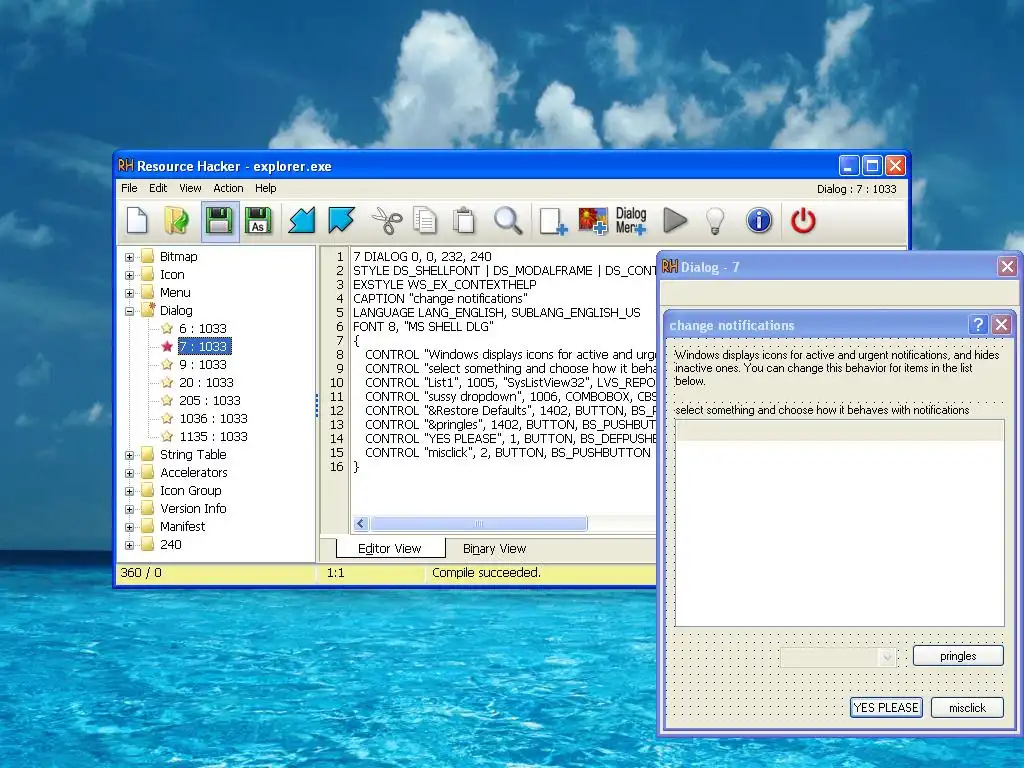Open the sussy dropdown combo box arrow
Image resolution: width=1024 pixels, height=768 pixels.
click(x=886, y=657)
